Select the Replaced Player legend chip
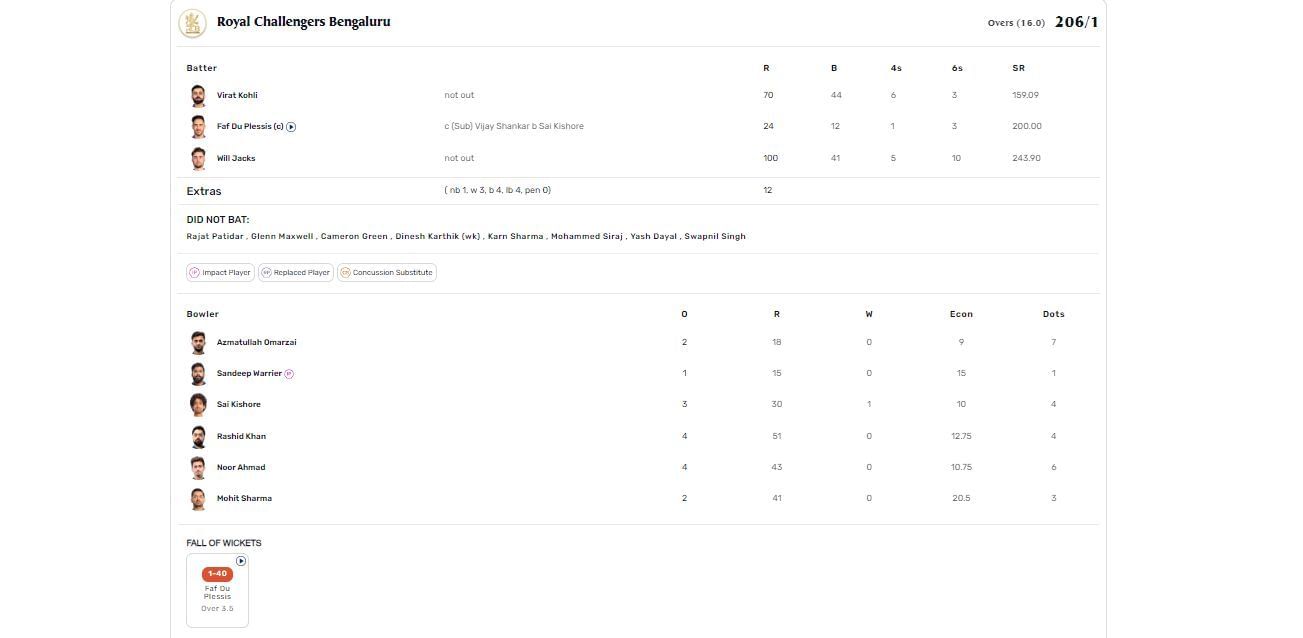Viewport: 1303px width, 638px height. click(296, 273)
